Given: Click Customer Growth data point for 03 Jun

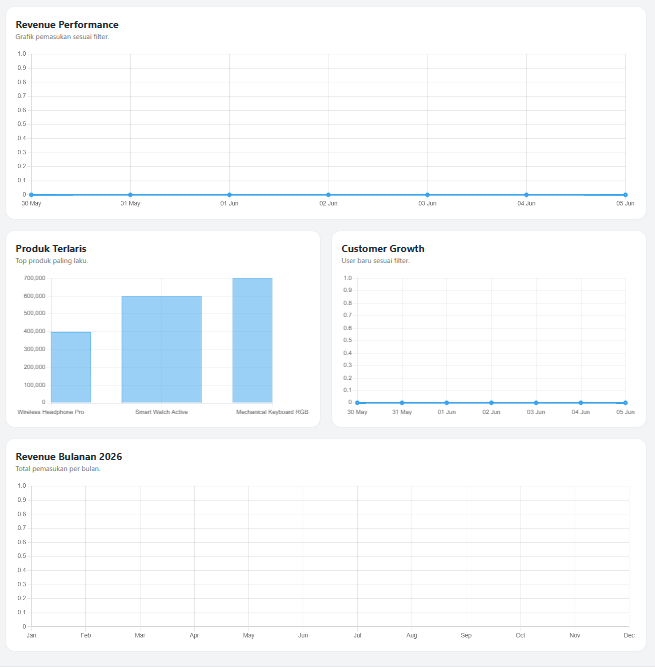Looking at the screenshot, I should click(x=536, y=403).
